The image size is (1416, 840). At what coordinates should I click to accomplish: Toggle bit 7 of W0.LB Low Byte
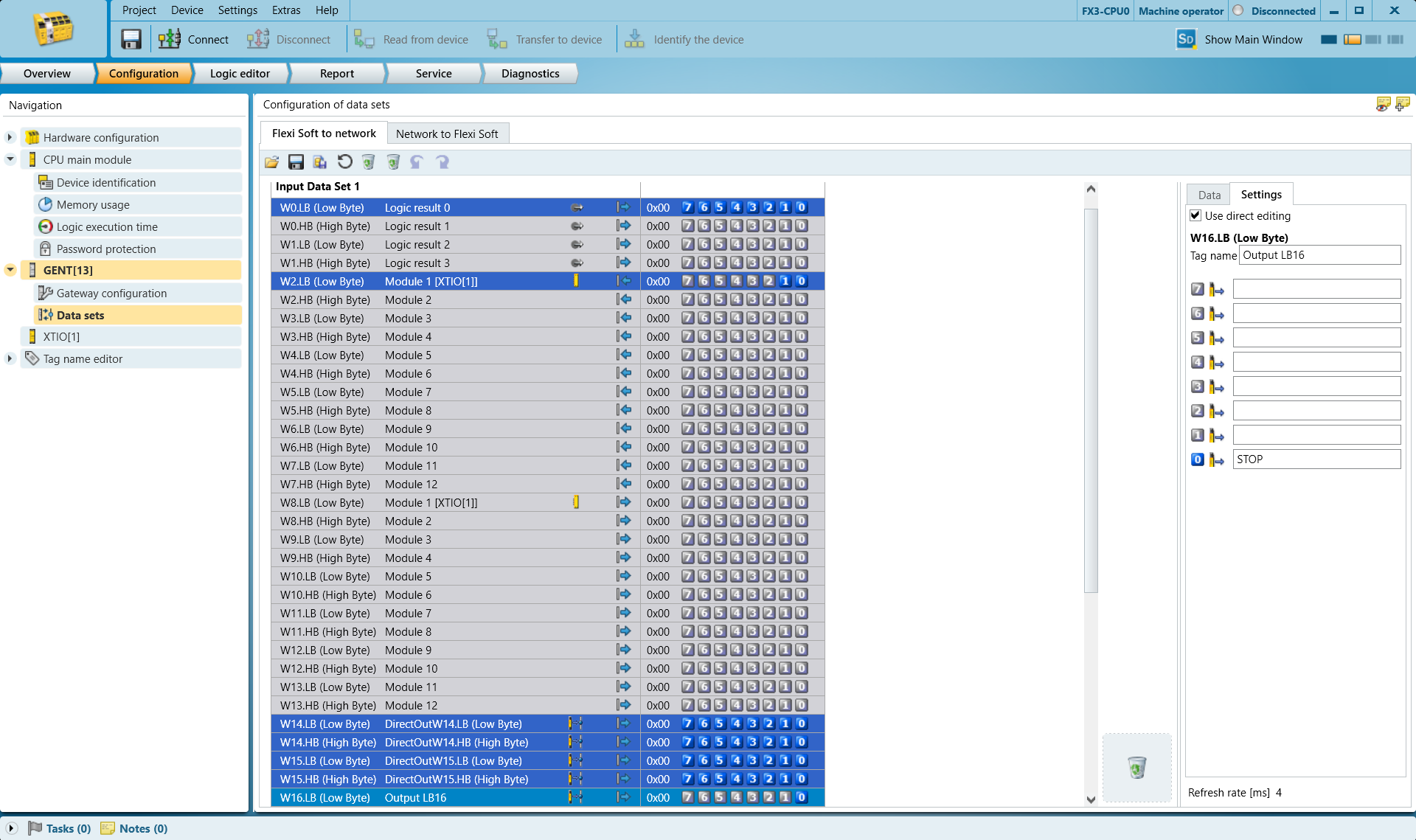(687, 207)
